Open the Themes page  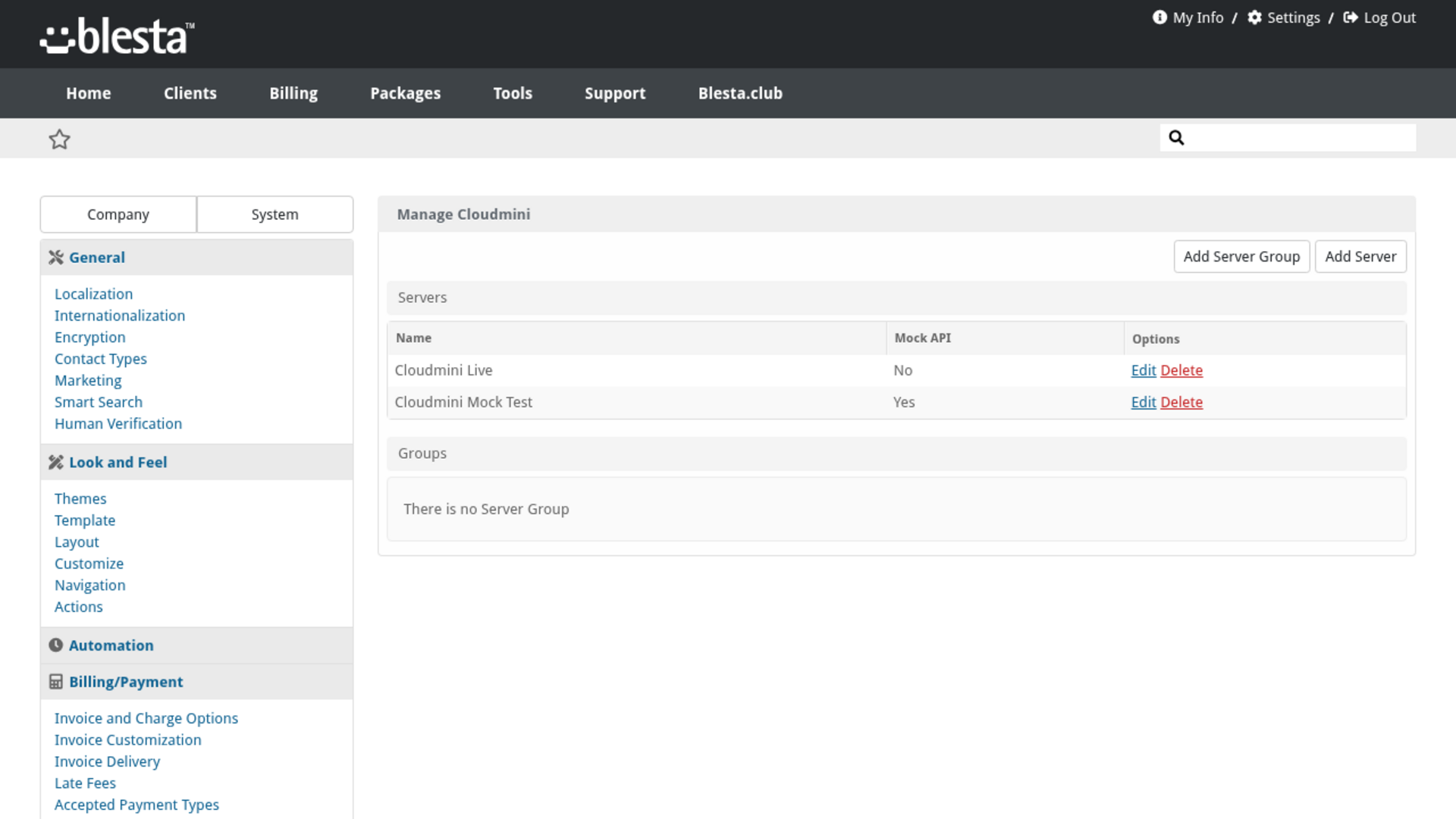click(80, 499)
